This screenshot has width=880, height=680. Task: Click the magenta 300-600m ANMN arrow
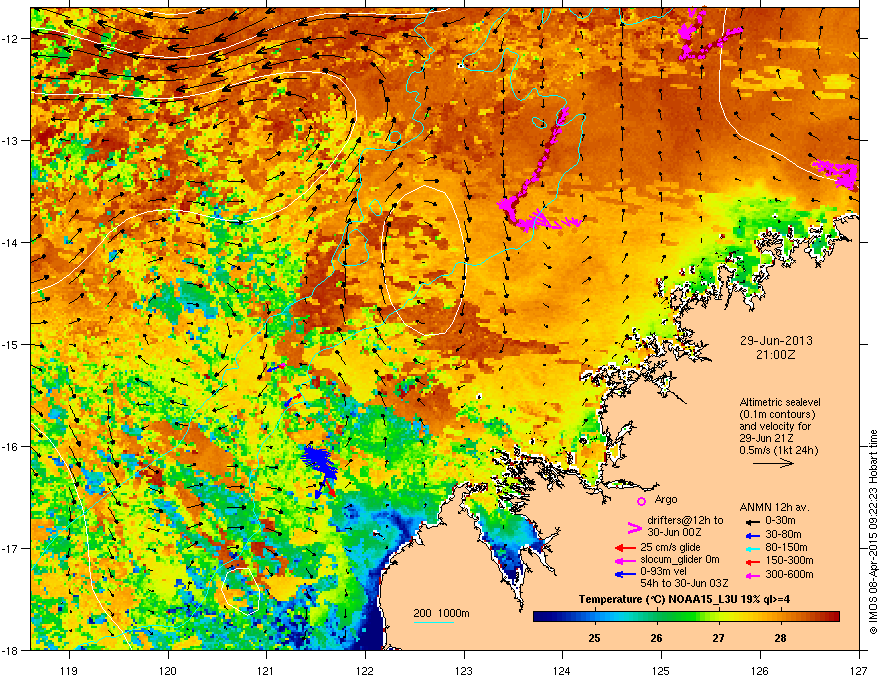click(x=752, y=576)
